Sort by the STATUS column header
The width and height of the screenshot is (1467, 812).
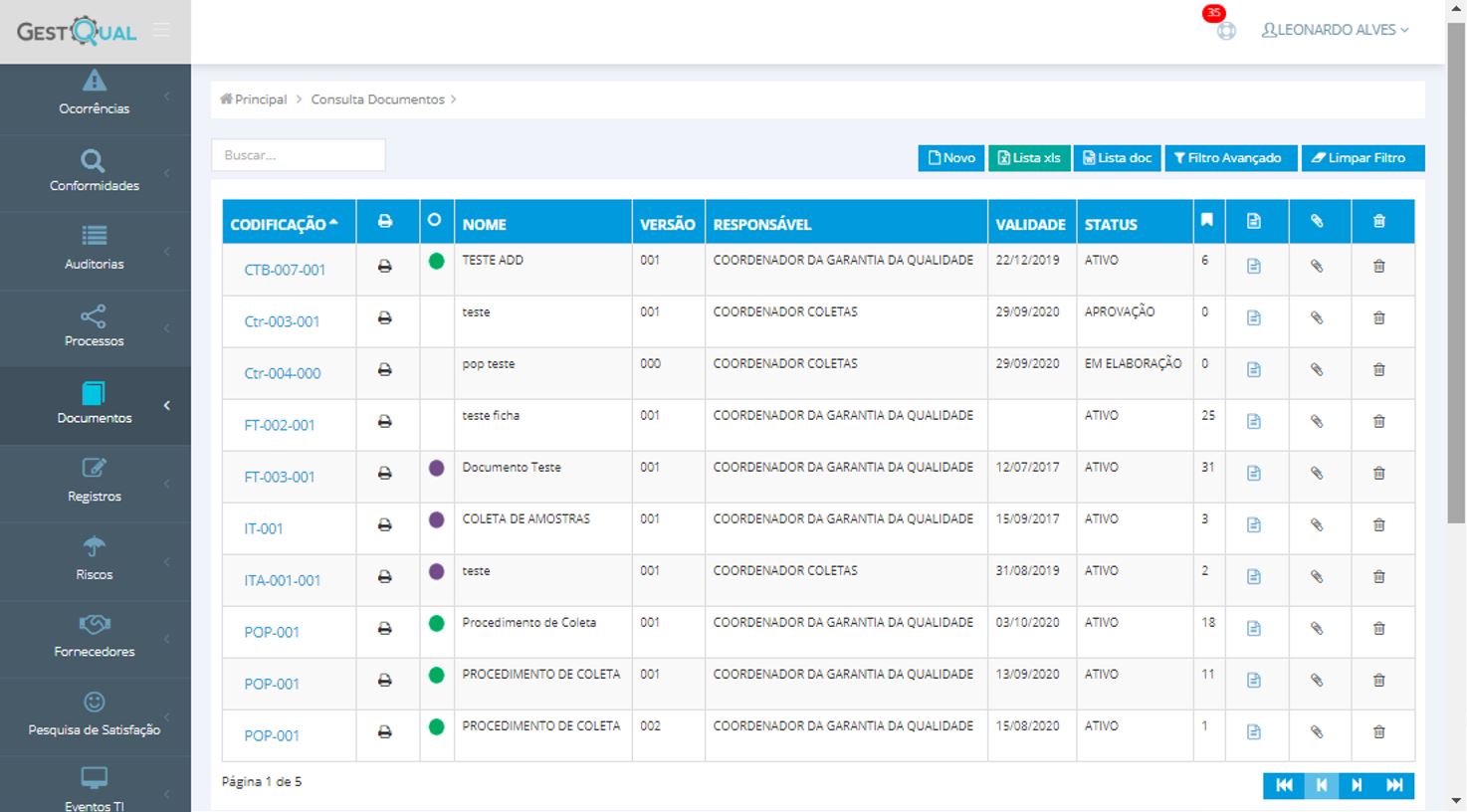coord(1135,224)
